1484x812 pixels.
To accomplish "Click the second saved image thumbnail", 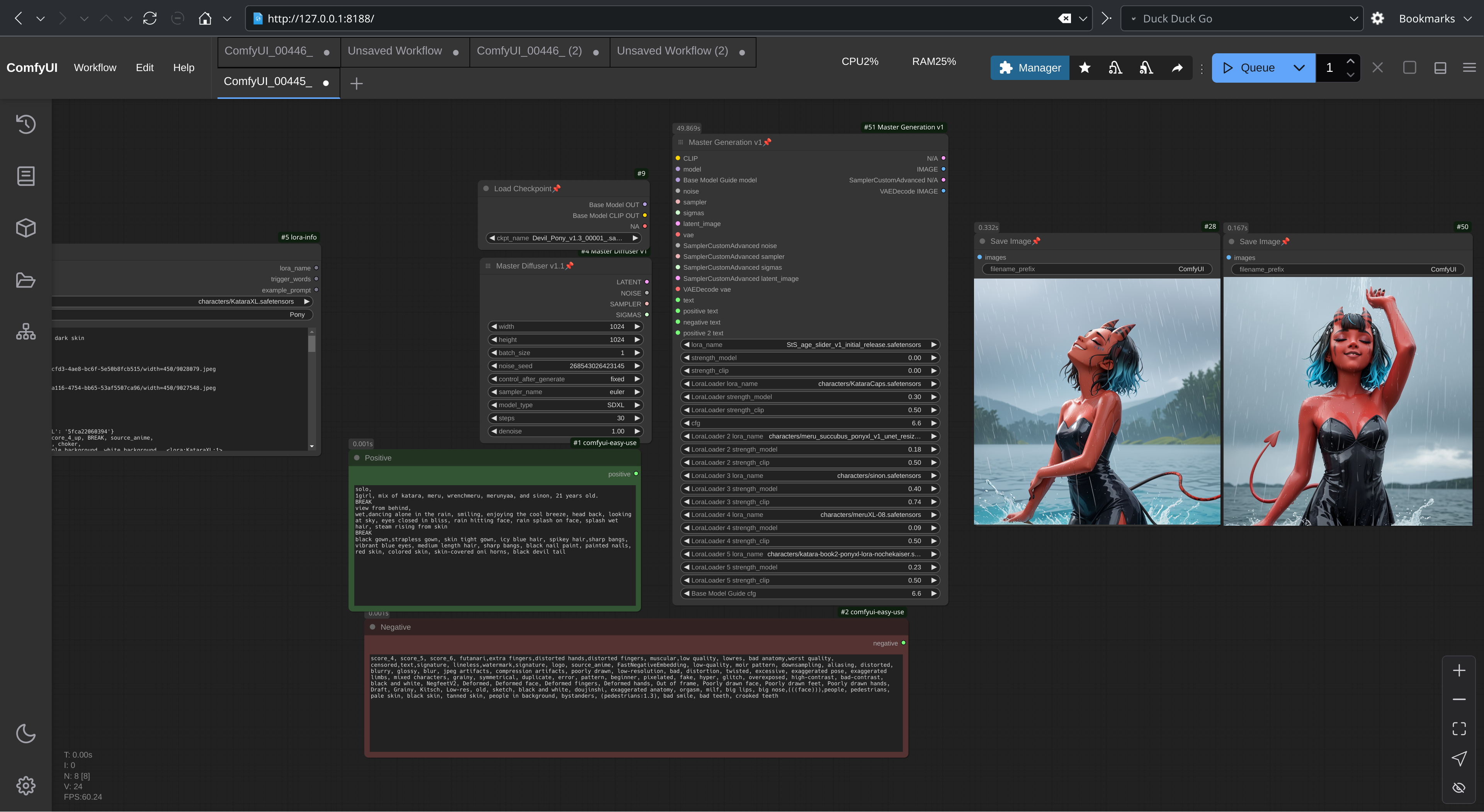I will coord(1348,401).
